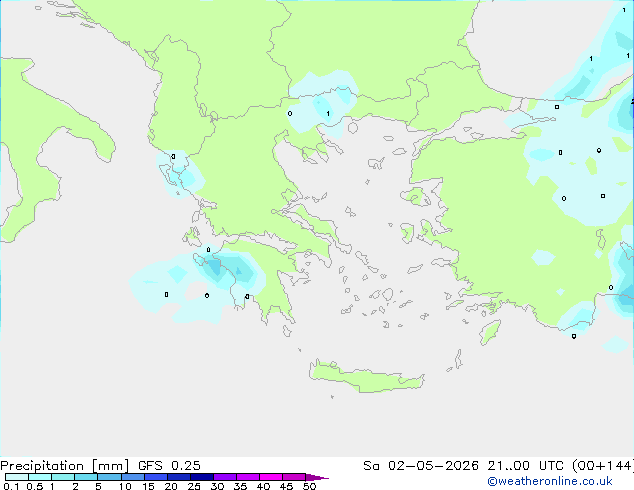Viewport: 634px width, 490px height.
Task: Select the 2–5 mm legend color swatch
Action: point(86,477)
